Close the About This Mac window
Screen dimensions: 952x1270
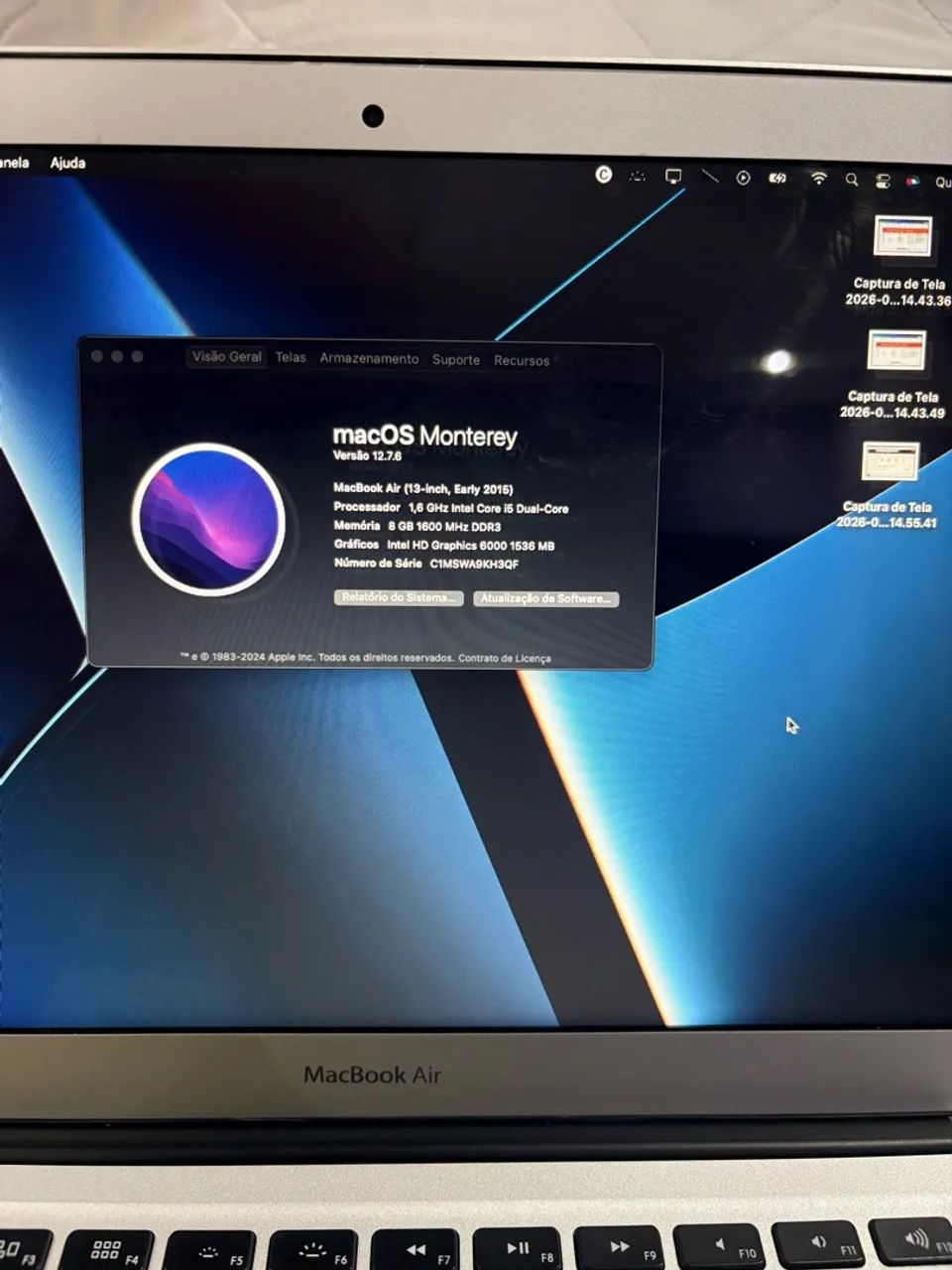coord(97,355)
